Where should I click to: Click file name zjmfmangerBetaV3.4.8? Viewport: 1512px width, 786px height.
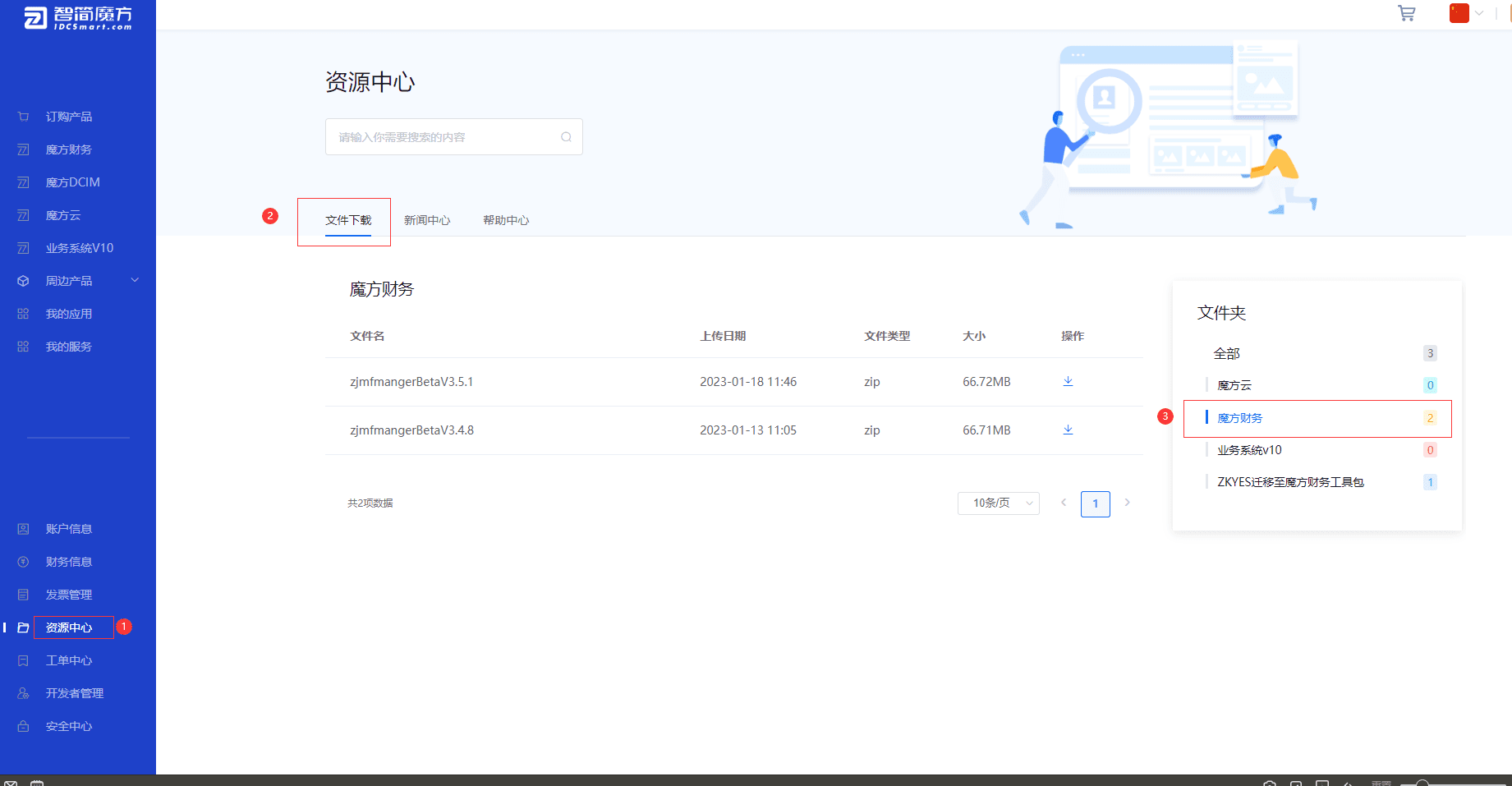[x=411, y=430]
